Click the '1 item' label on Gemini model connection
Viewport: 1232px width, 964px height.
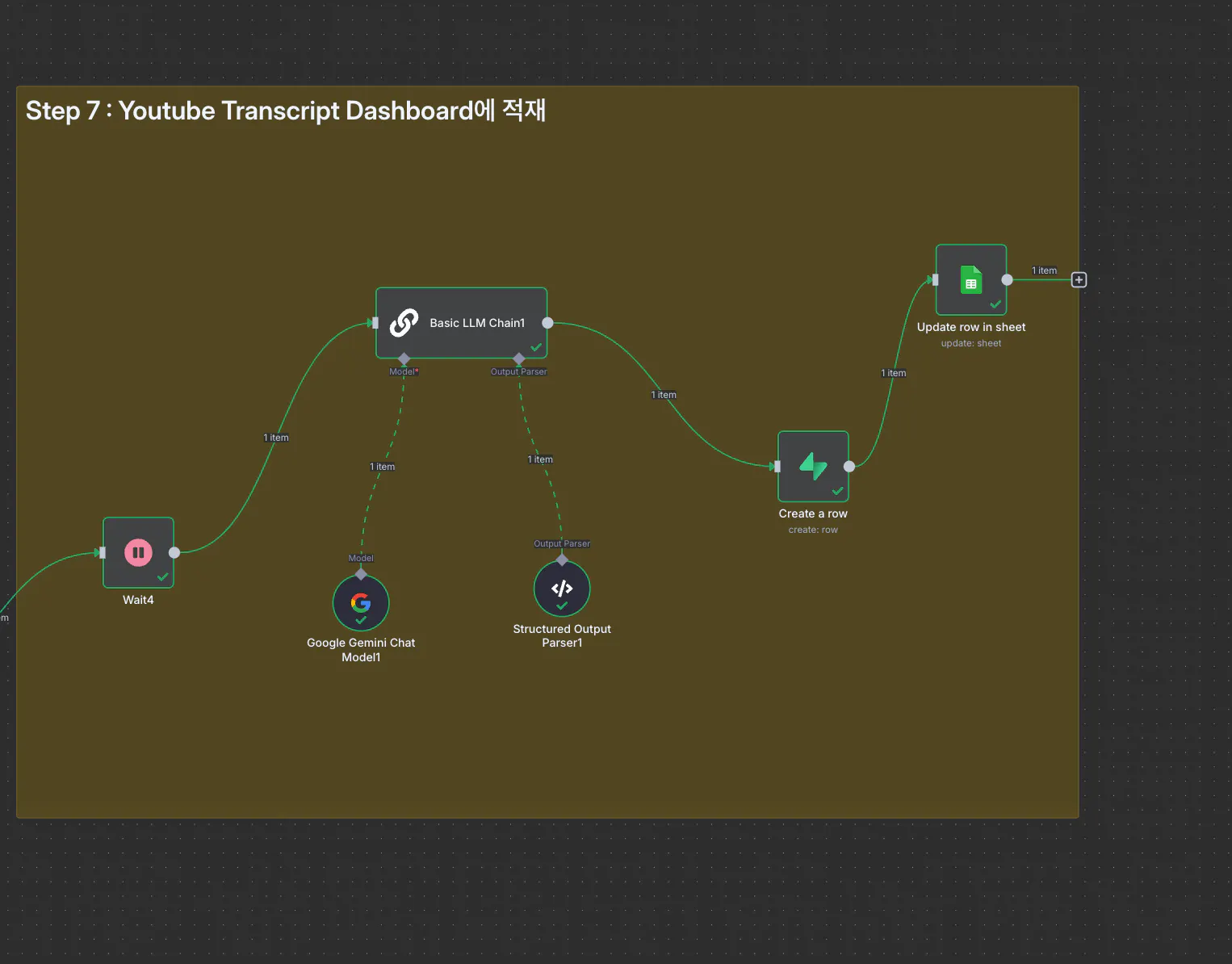pyautogui.click(x=383, y=467)
